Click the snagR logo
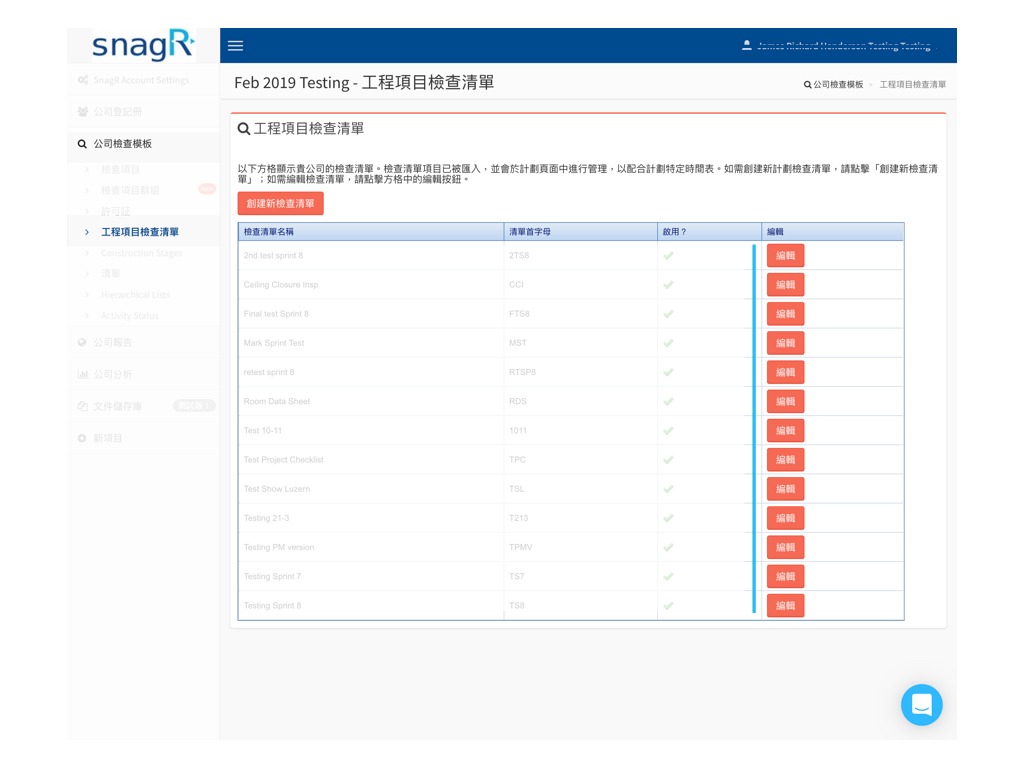 point(143,45)
